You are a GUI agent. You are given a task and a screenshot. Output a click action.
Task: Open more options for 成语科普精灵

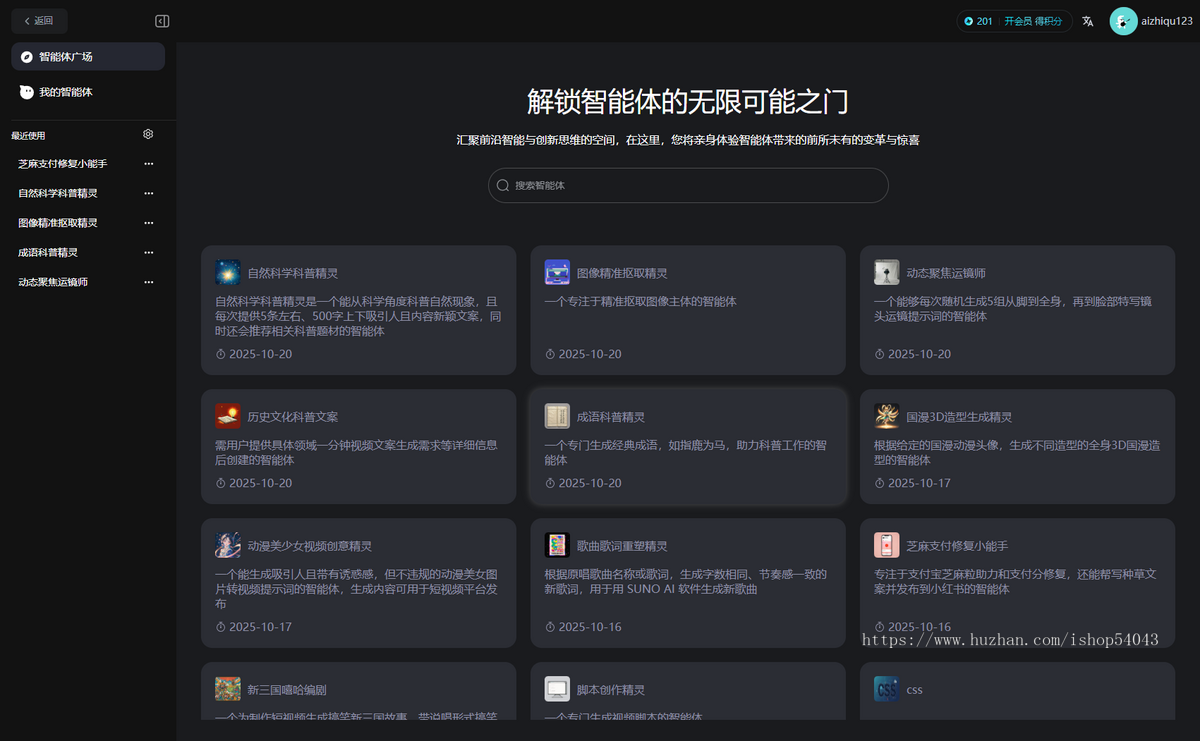(148, 252)
